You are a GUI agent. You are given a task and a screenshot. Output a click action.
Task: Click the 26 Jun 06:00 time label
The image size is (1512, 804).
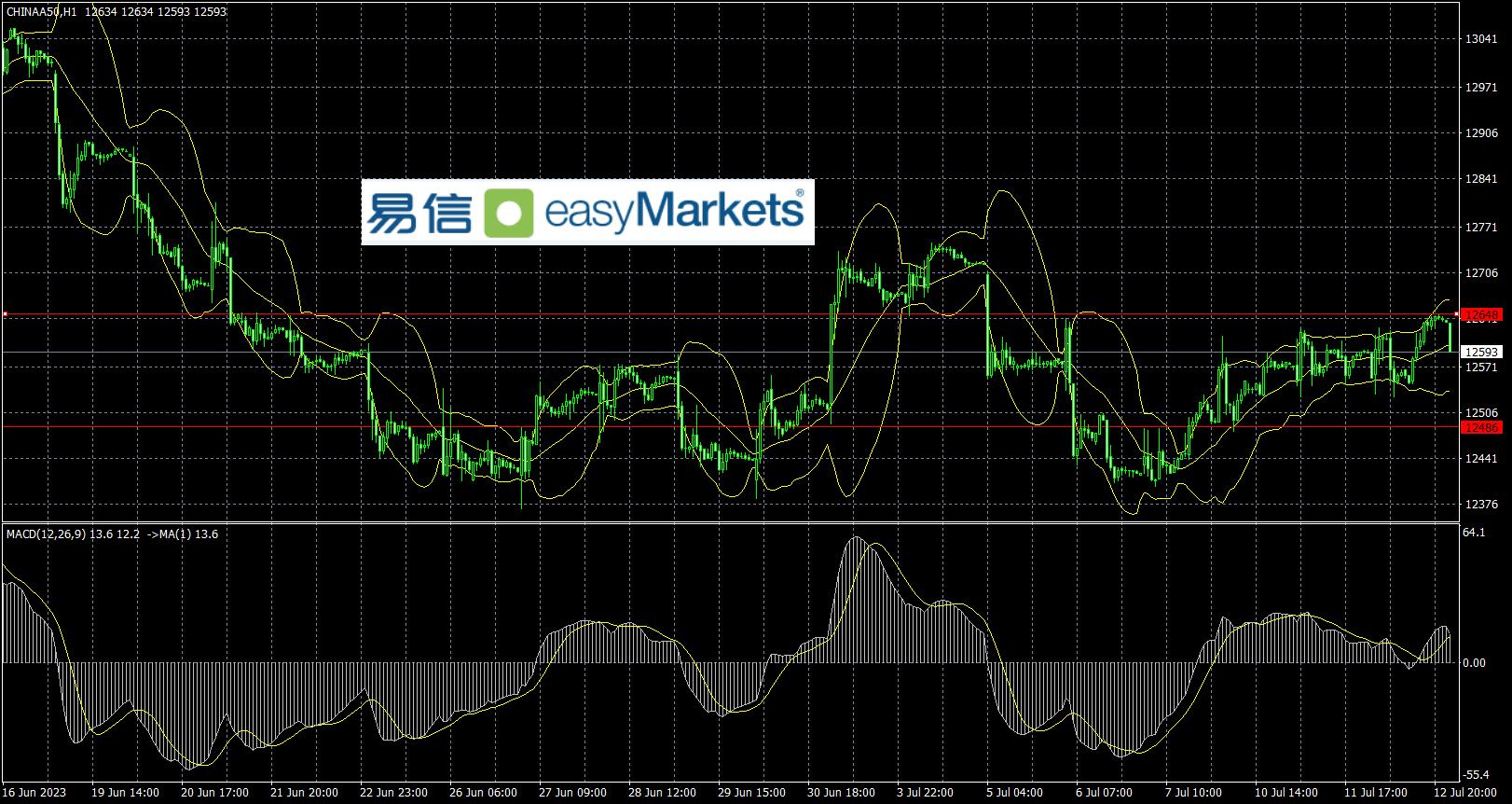[x=483, y=793]
